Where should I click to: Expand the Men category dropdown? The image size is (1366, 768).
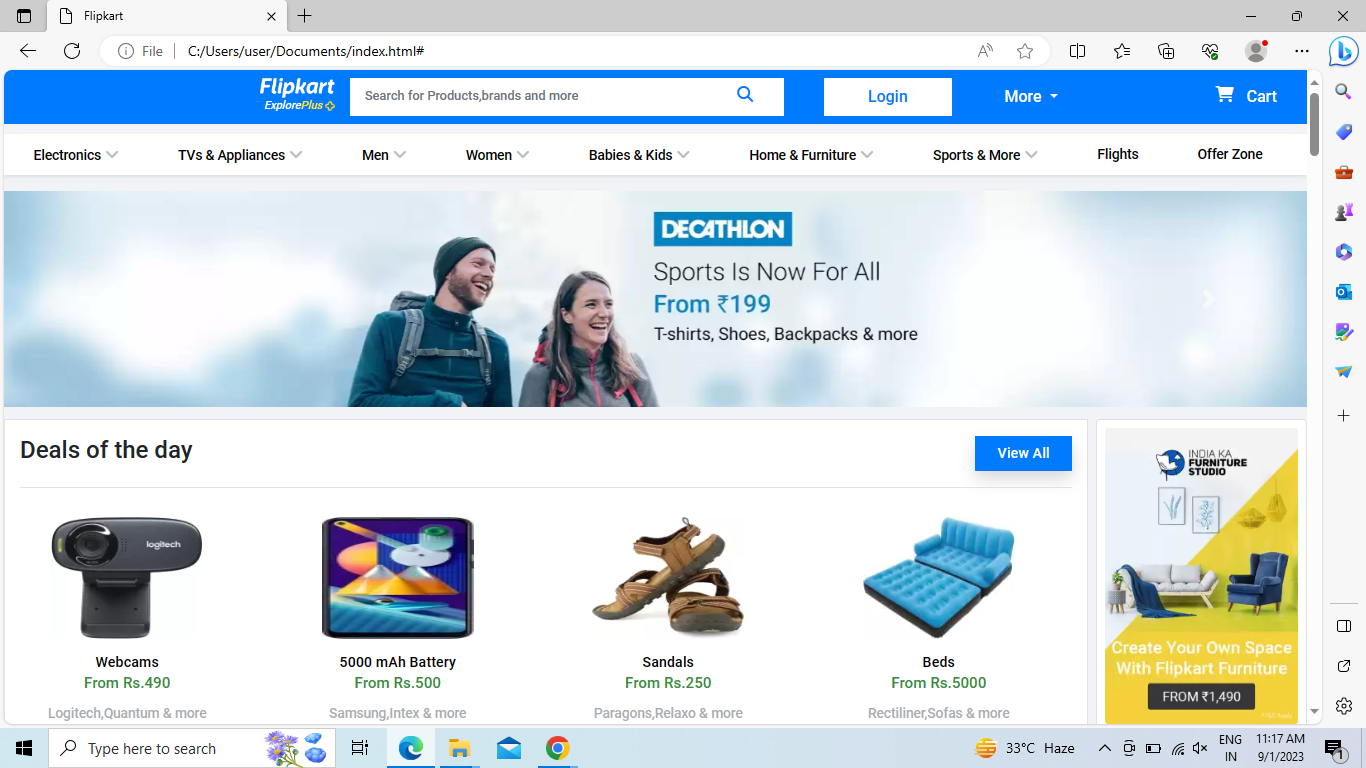point(384,155)
